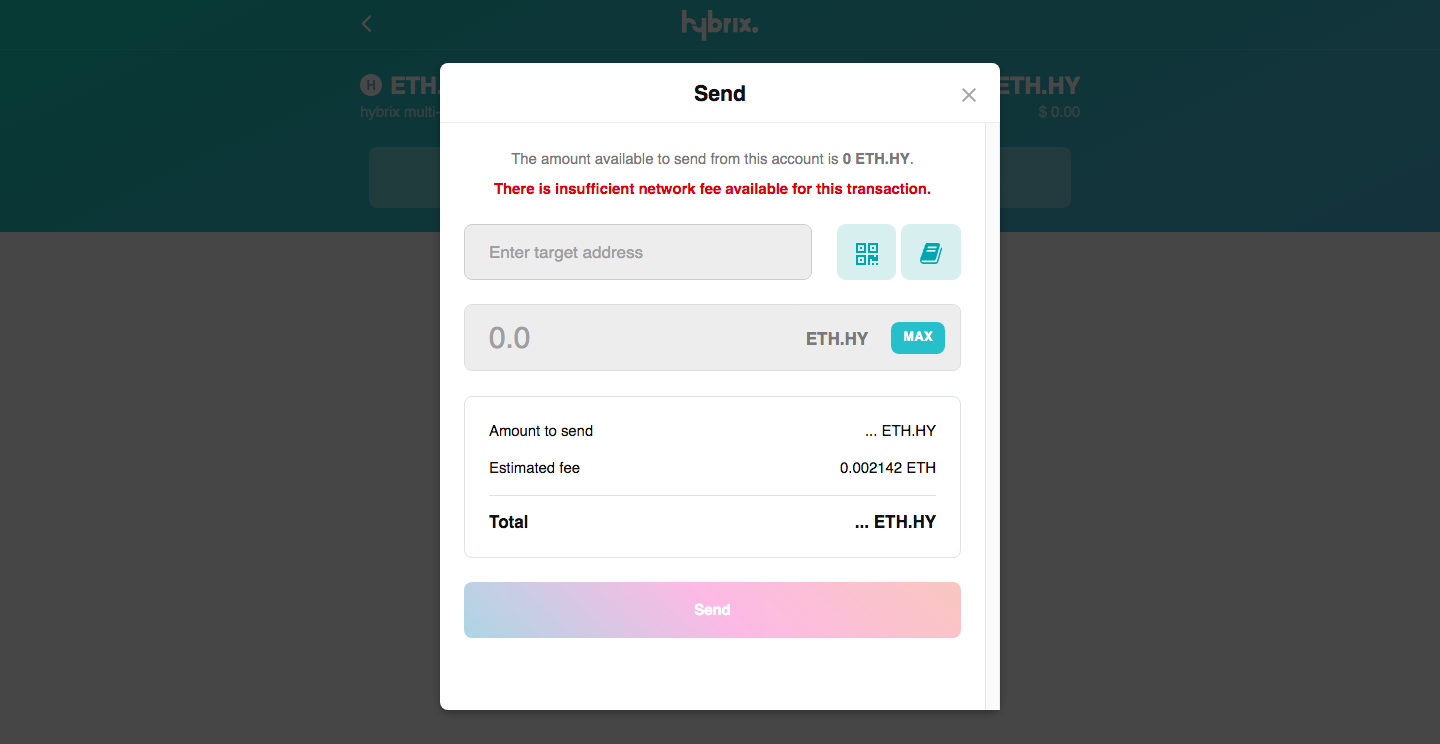Click the $ 0.00 balance behind the dialog

[x=1058, y=112]
